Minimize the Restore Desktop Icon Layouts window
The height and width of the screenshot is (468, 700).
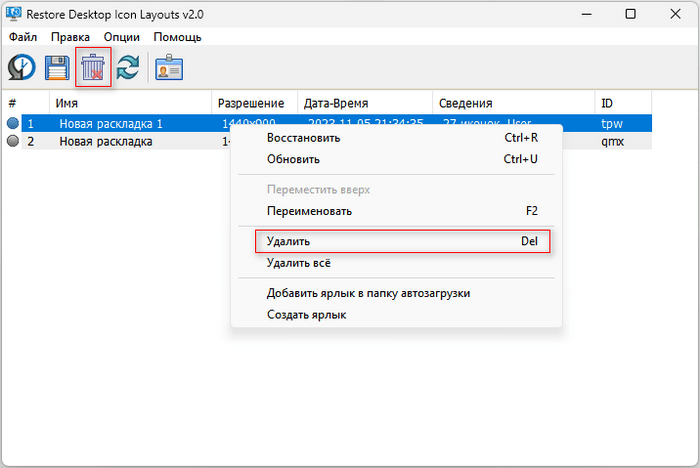587,14
